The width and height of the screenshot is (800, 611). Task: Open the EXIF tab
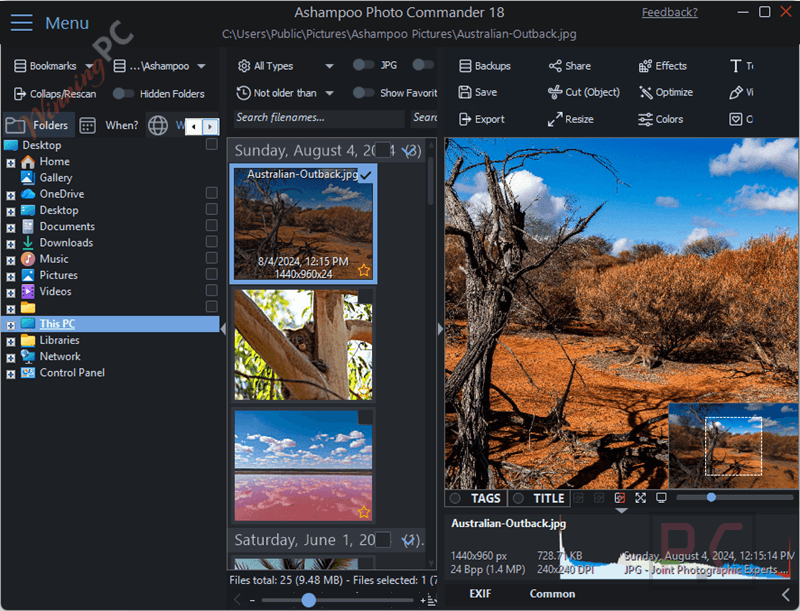480,594
